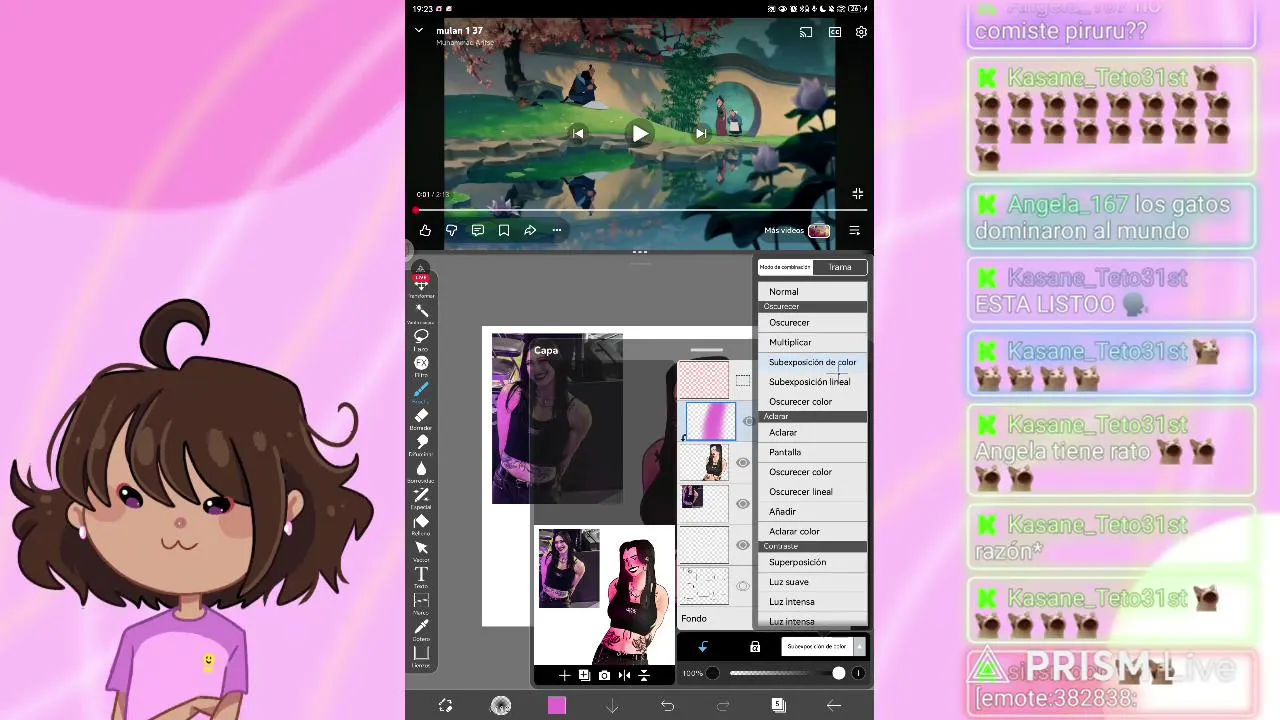1280x720 pixels.
Task: Choose the Pantalla blend mode
Action: click(x=812, y=452)
